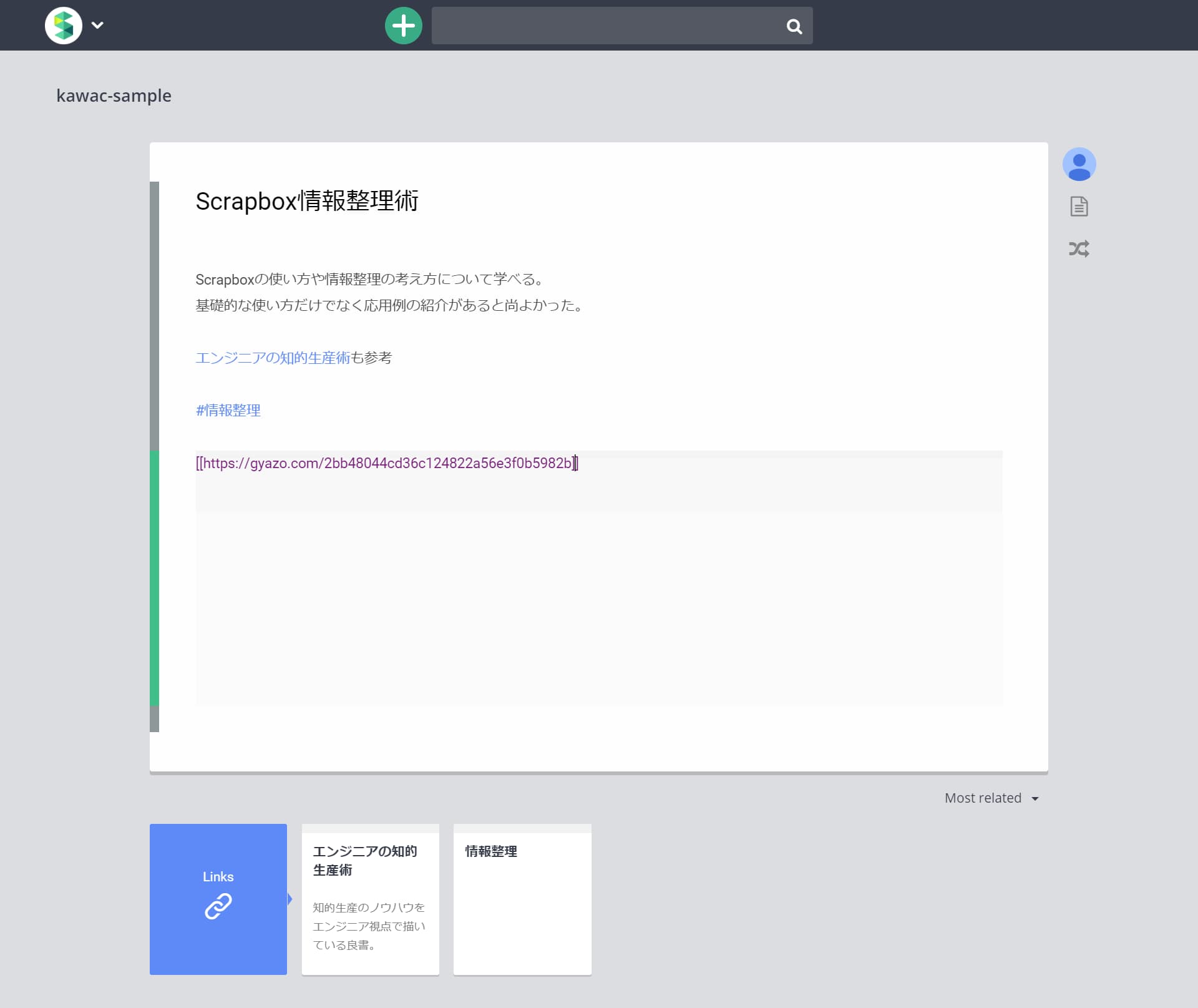Open the page menu document icon
1198x1008 pixels.
tap(1079, 207)
